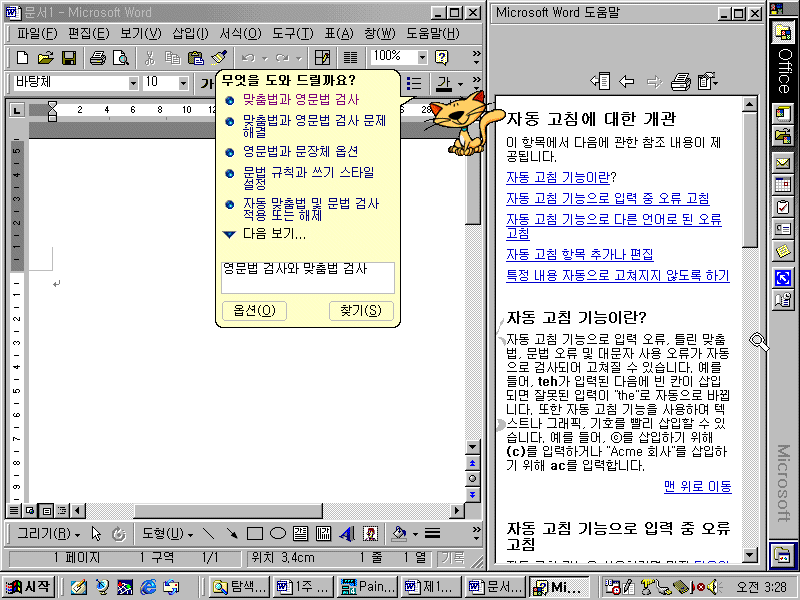Open the 도구(T) menu
Image resolution: width=800 pixels, height=600 pixels.
pyautogui.click(x=292, y=34)
